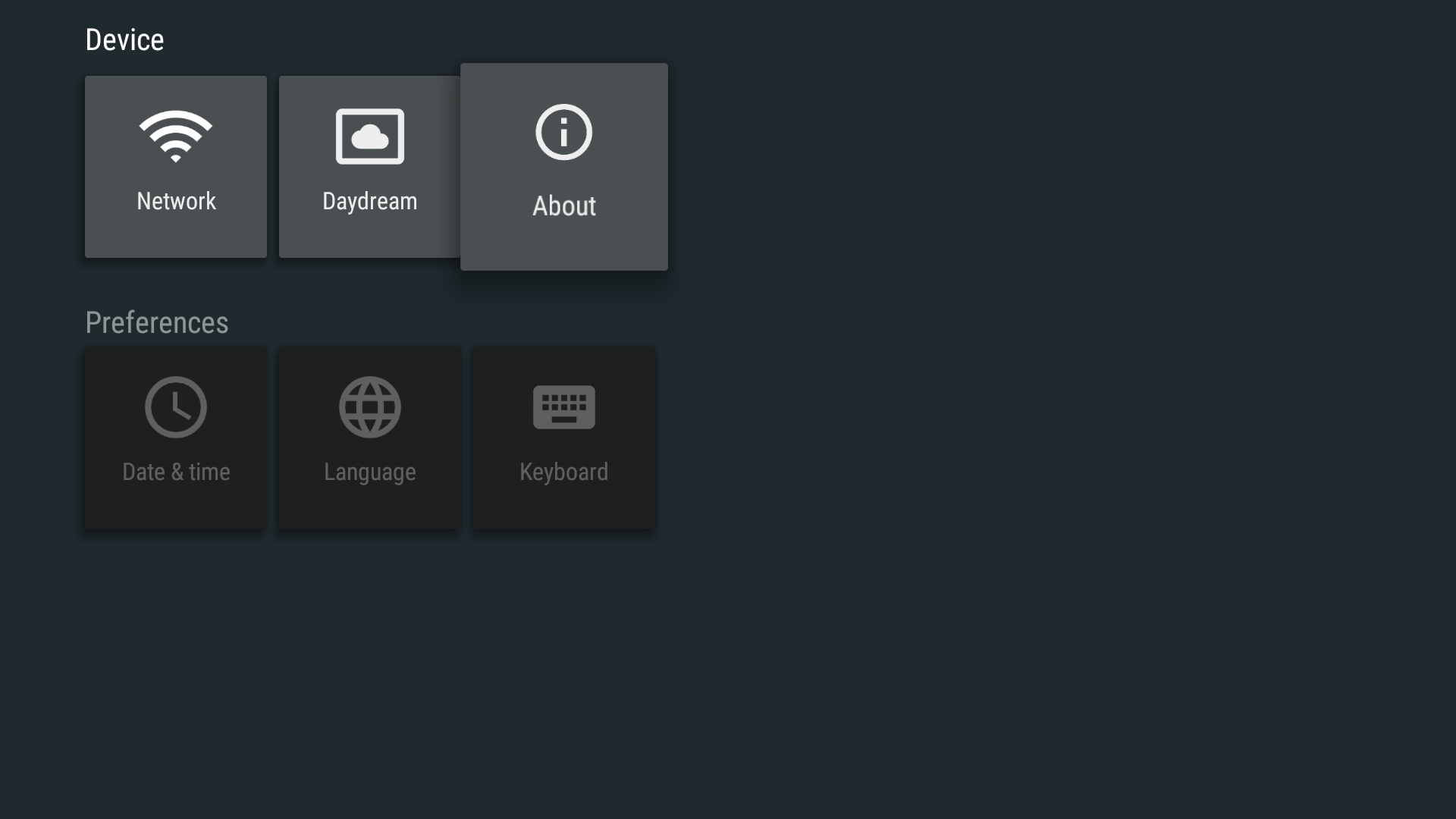
Task: Select the keyboard icon
Action: [x=564, y=407]
